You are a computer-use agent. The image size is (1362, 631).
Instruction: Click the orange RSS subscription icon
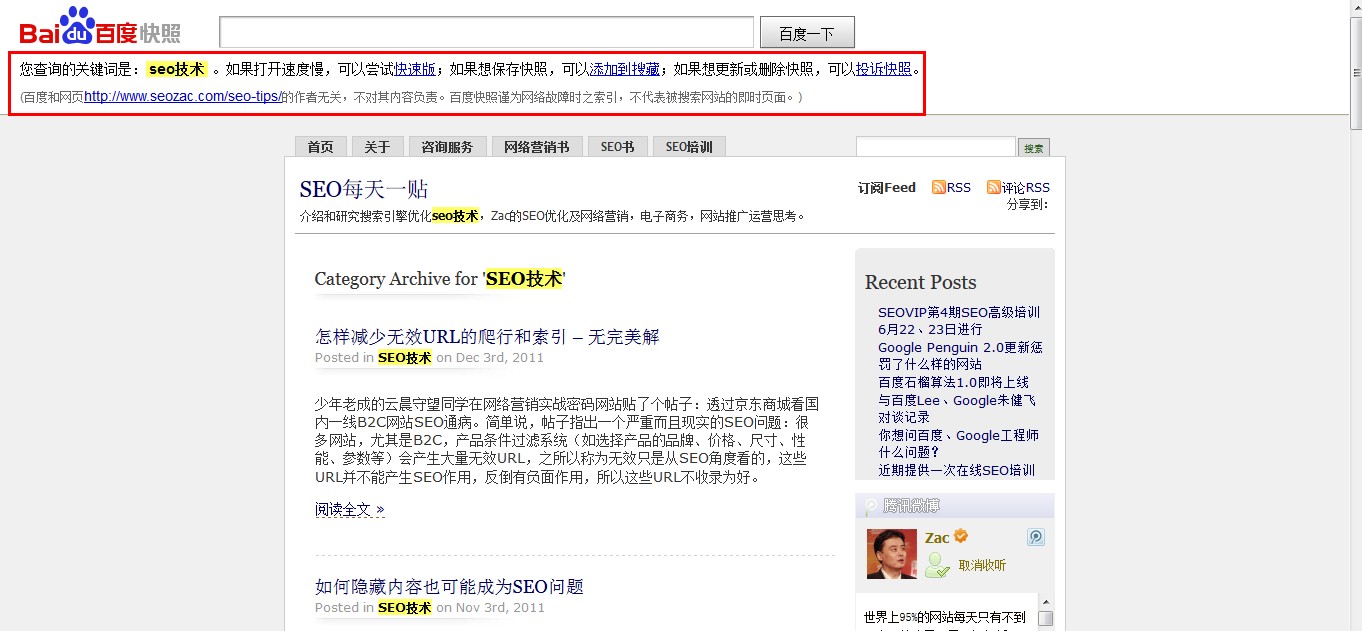939,187
